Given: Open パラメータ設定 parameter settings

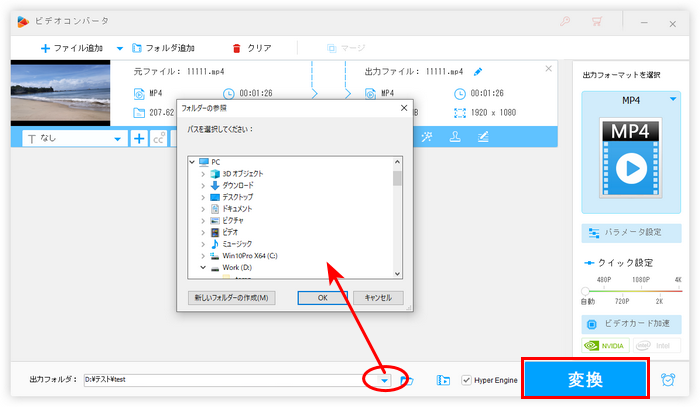Looking at the screenshot, I should 631,233.
